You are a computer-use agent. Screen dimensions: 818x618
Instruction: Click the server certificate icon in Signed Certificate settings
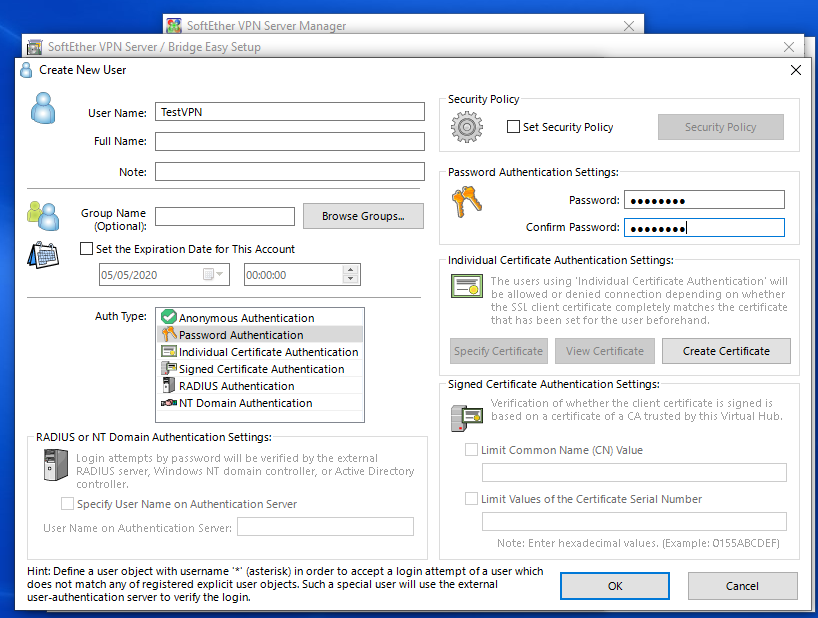coord(466,418)
